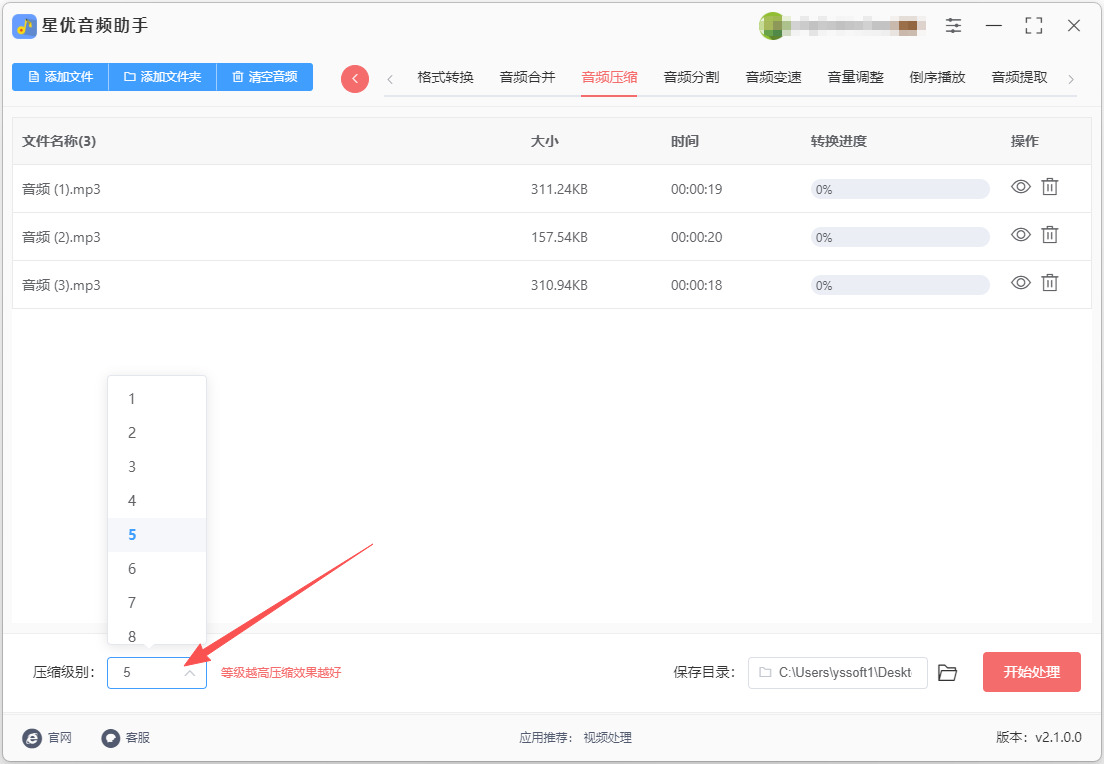
Task: Open settings sliders icon in title bar
Action: pyautogui.click(x=953, y=26)
